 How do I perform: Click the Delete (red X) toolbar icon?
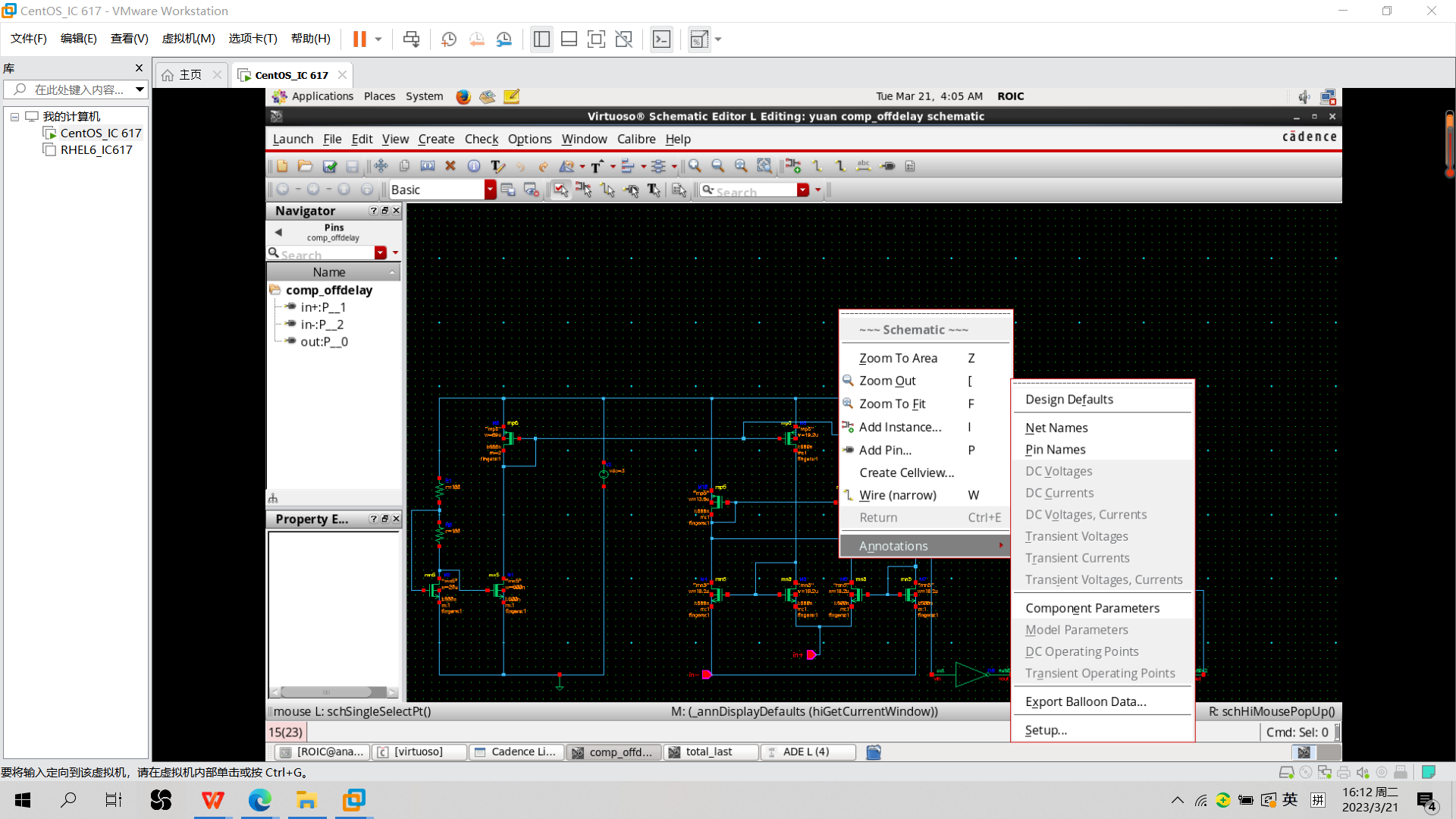click(450, 166)
